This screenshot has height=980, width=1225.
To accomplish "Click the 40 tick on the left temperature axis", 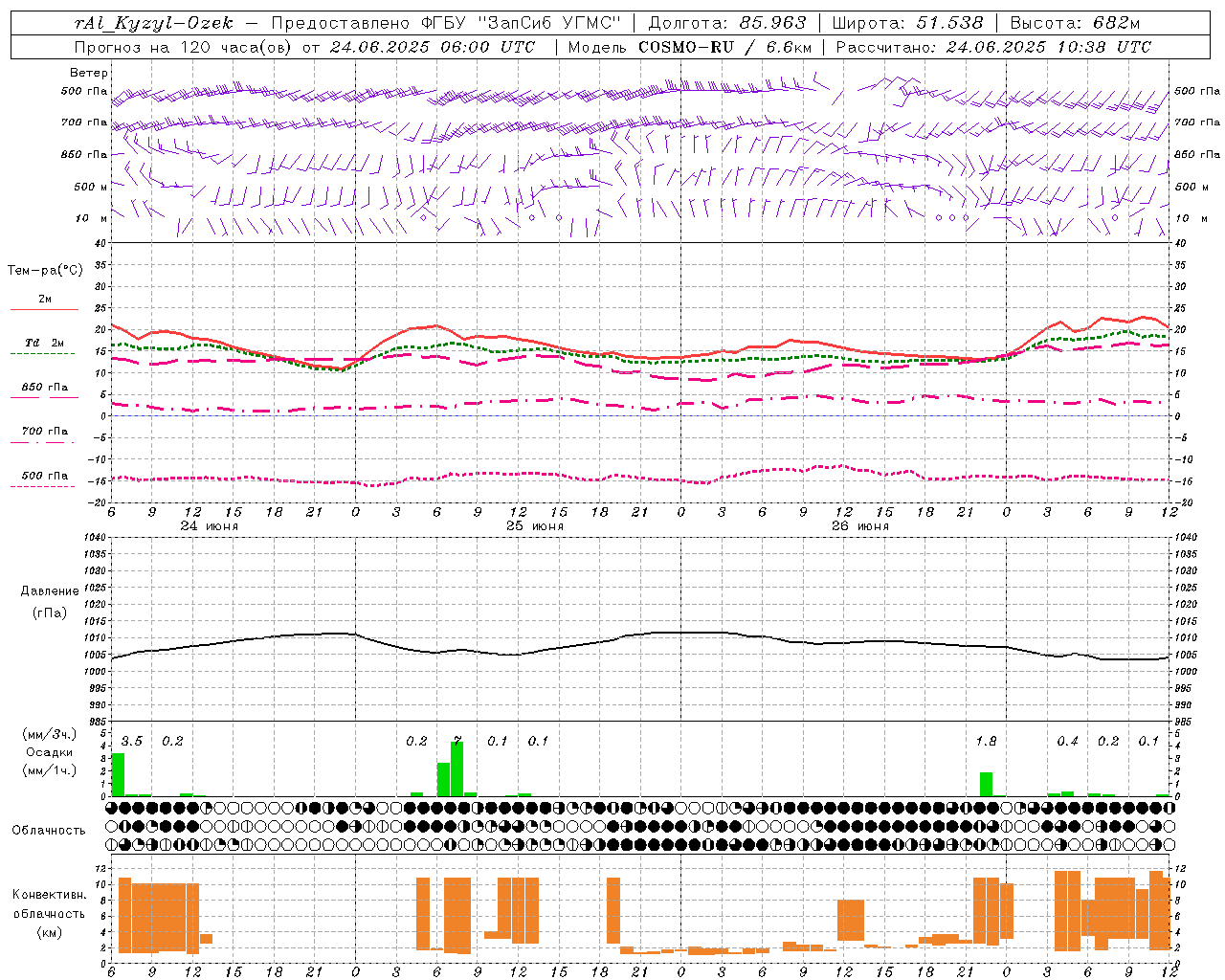I will (x=100, y=243).
